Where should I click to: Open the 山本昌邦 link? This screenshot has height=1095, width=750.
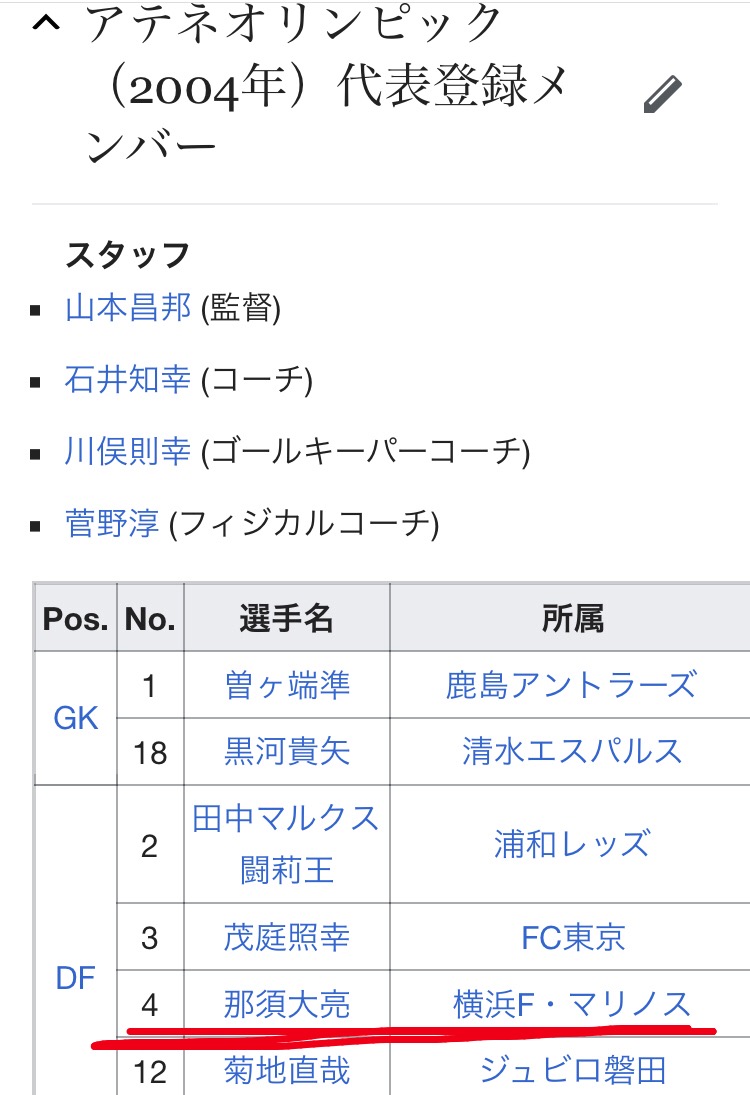[127, 308]
